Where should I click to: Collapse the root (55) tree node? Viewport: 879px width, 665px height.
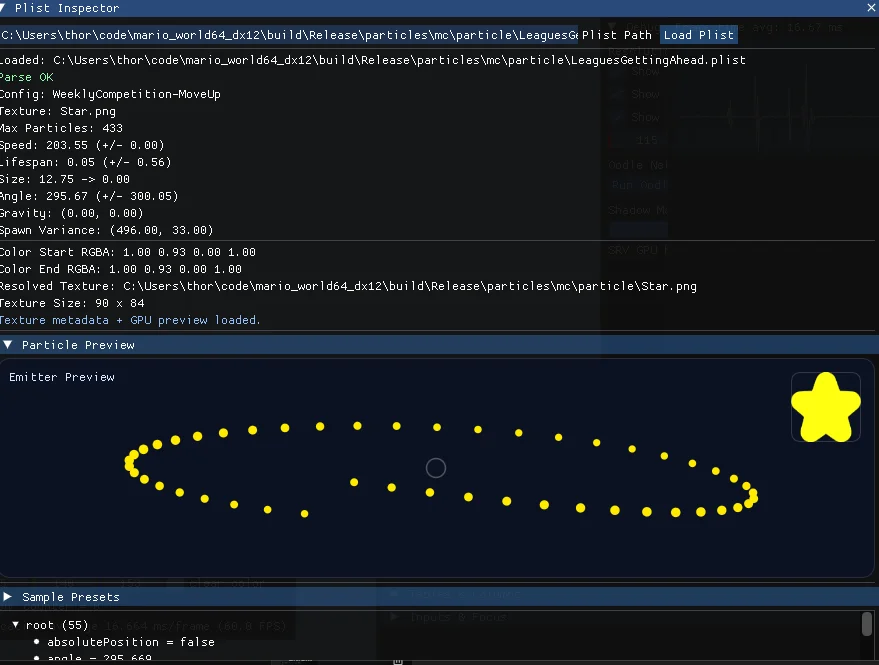(16, 624)
